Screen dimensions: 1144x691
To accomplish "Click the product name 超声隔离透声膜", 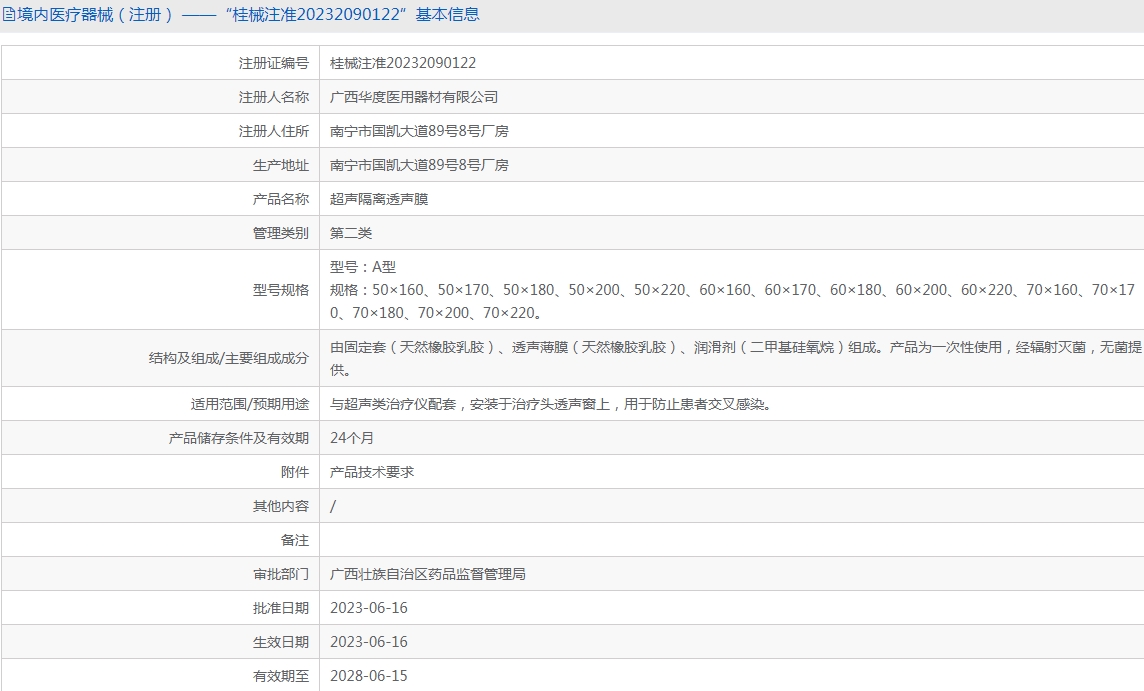I will click(379, 199).
